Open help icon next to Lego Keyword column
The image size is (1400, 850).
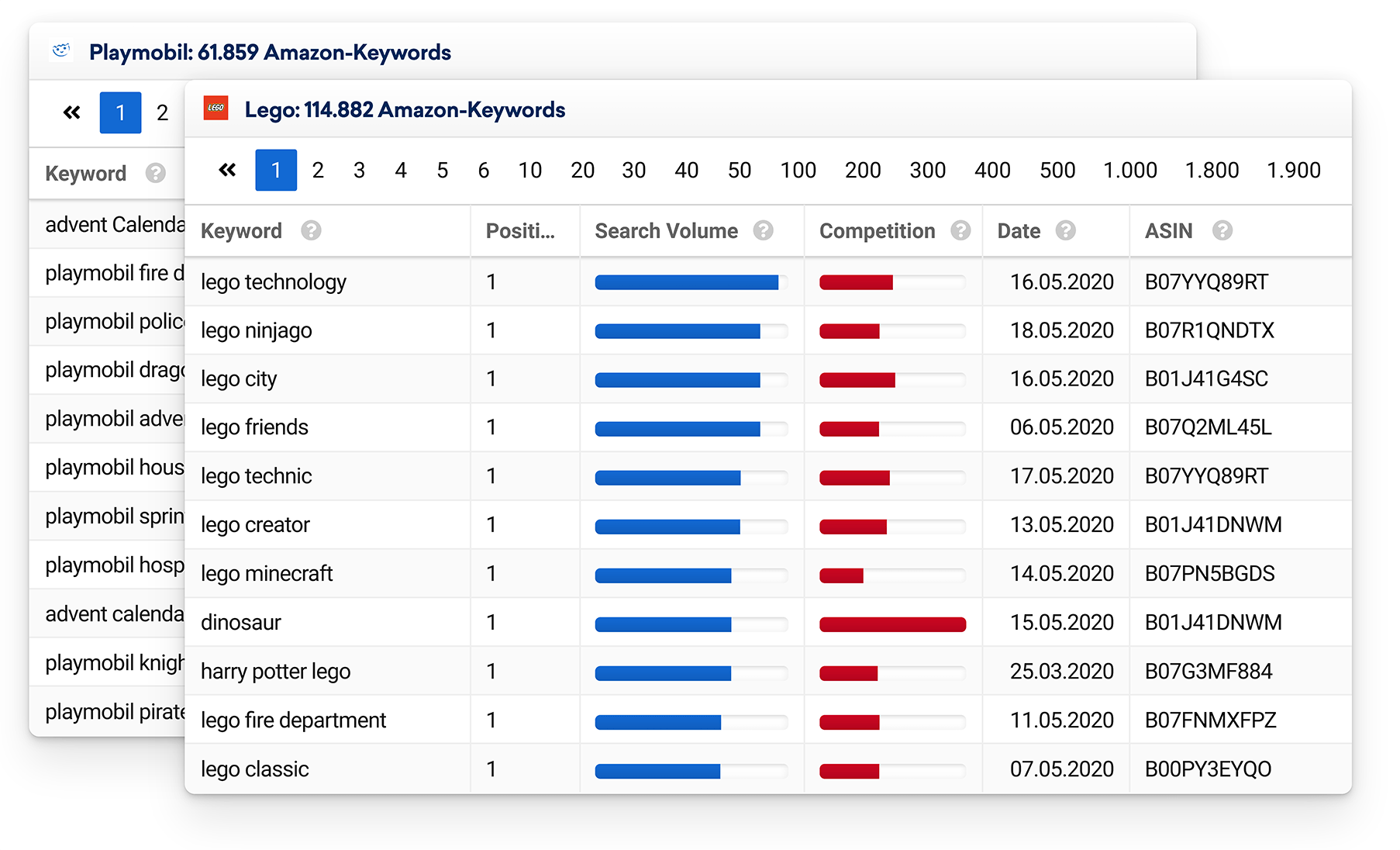point(311,230)
